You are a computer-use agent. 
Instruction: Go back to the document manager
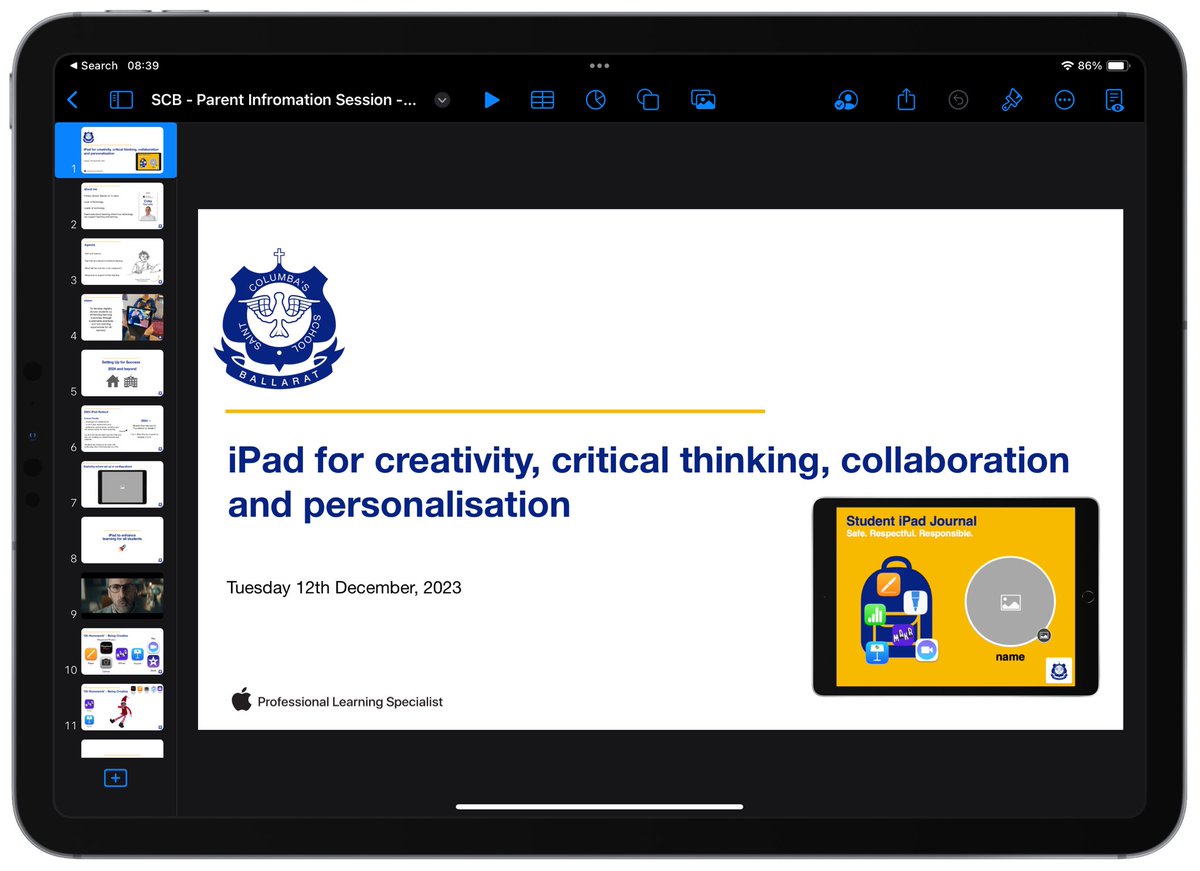pos(72,100)
